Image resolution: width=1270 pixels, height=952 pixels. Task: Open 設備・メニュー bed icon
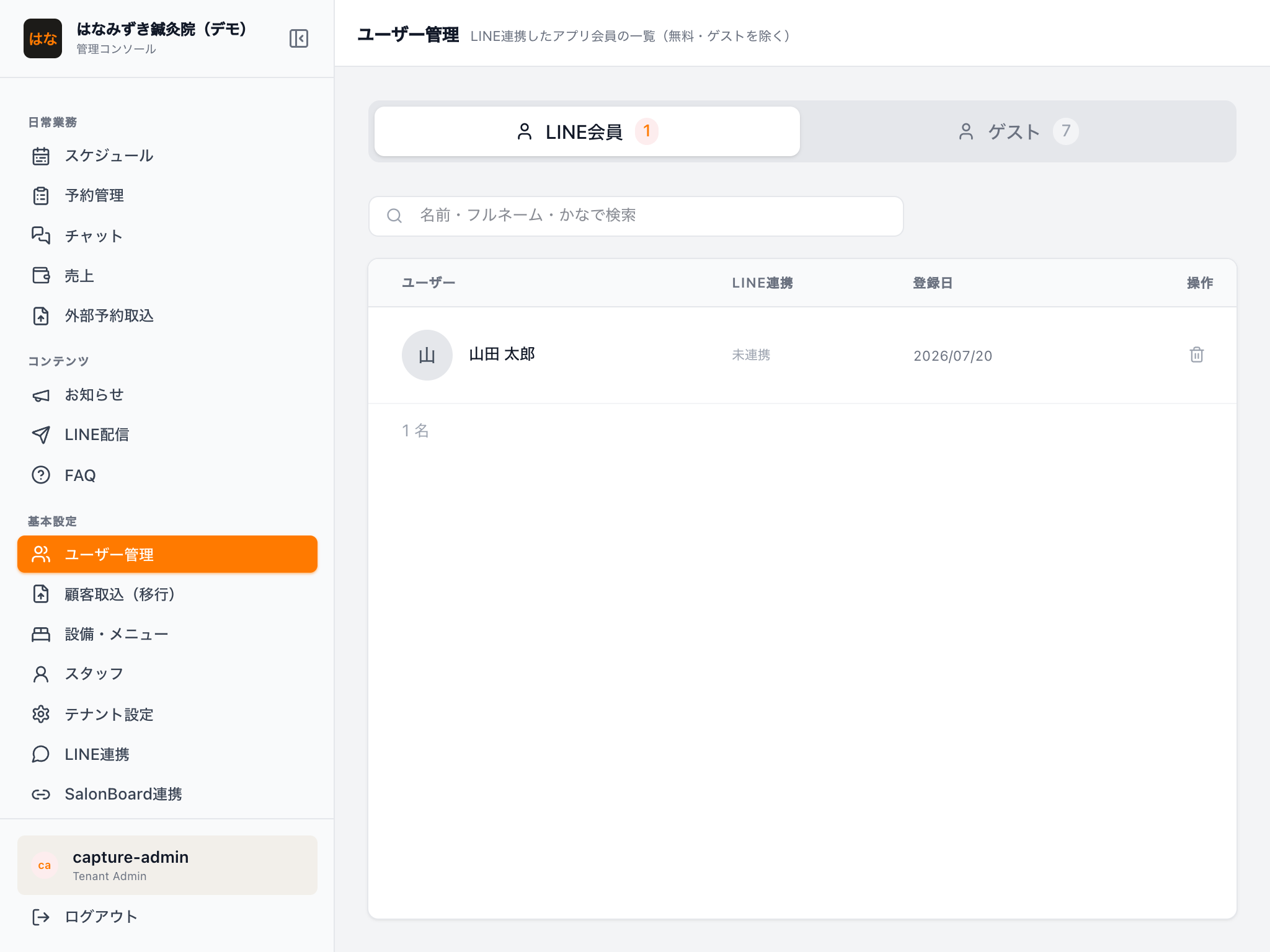(41, 634)
